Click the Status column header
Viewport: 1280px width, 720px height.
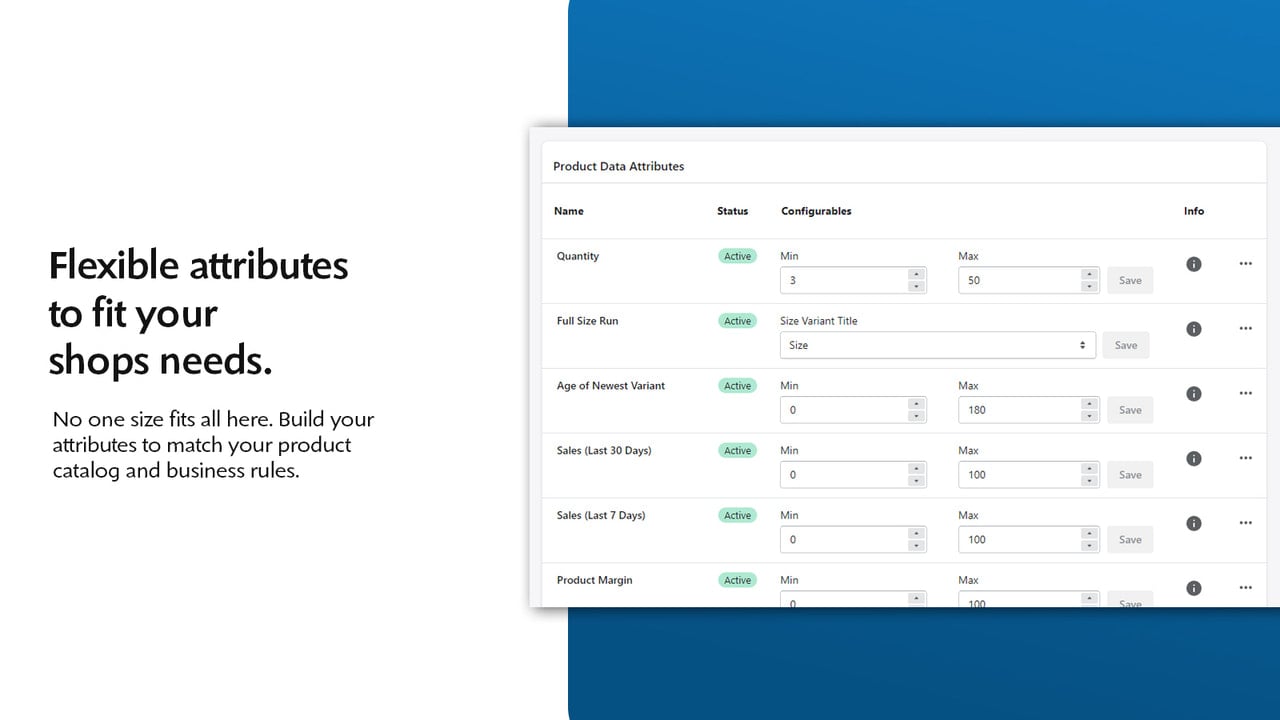733,211
